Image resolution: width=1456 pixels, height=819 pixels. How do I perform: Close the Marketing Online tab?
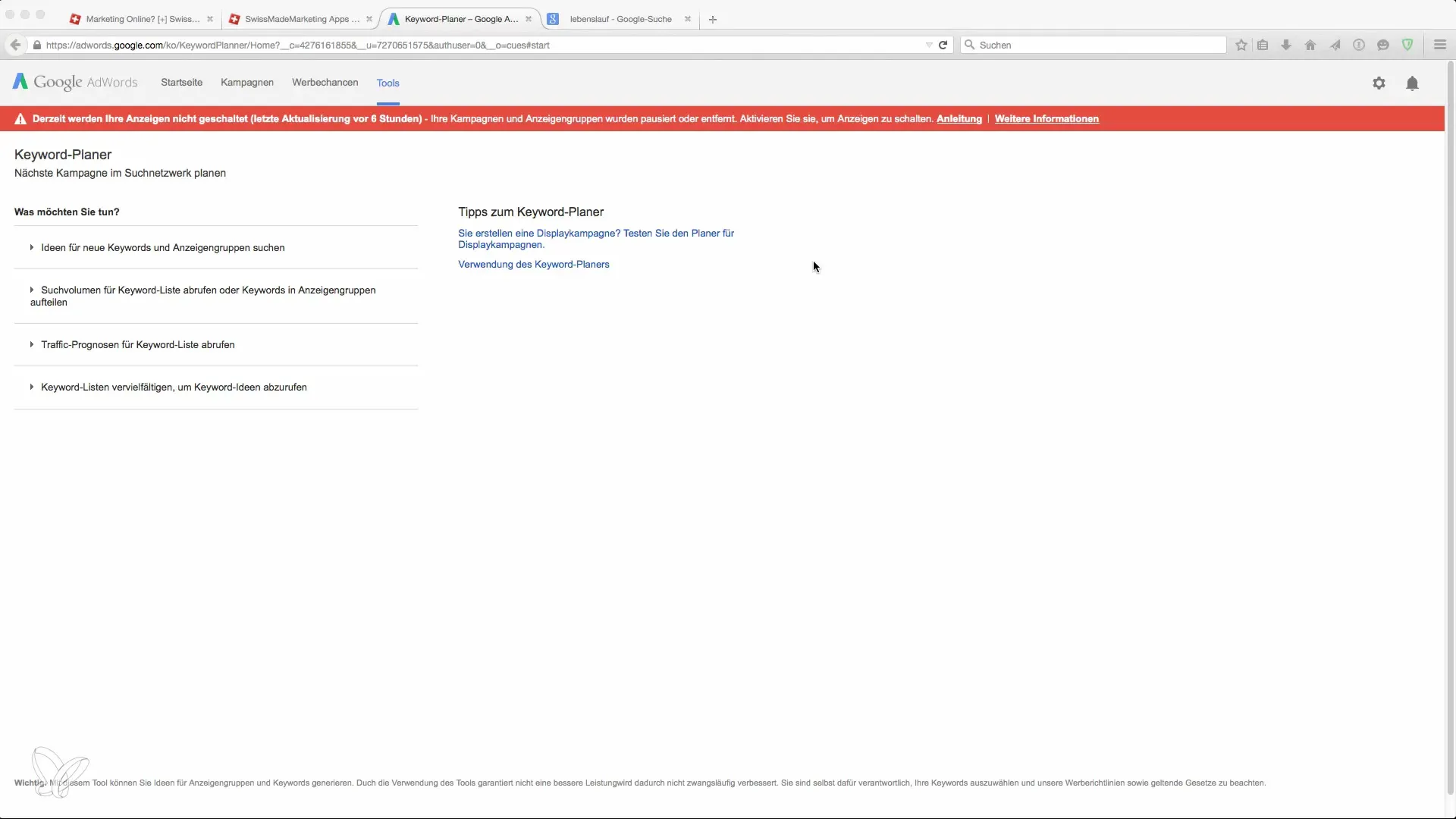coord(210,19)
